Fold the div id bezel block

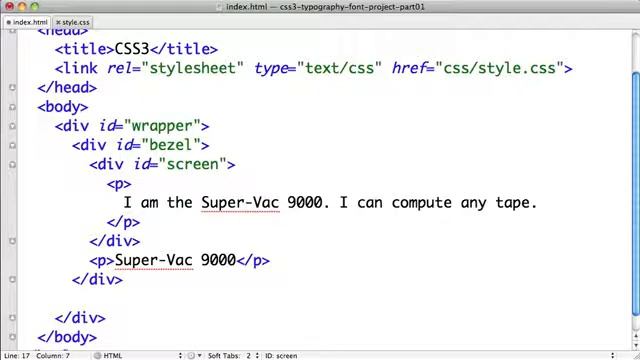coord(12,145)
